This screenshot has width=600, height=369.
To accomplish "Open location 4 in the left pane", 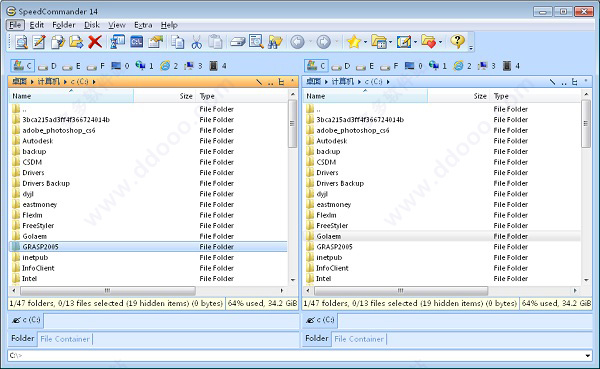I will point(218,66).
